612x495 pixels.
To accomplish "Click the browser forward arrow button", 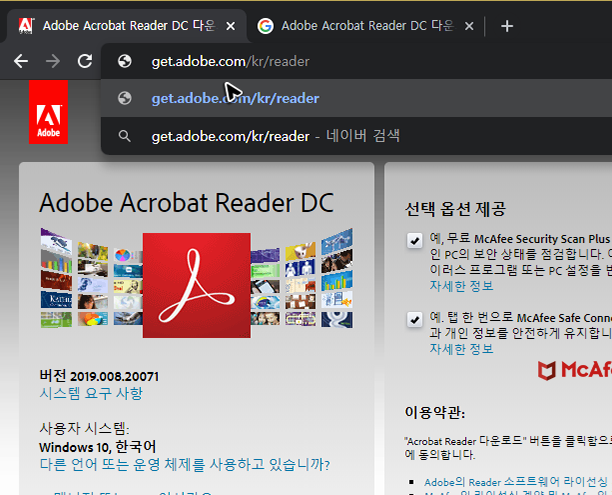I will click(x=53, y=61).
